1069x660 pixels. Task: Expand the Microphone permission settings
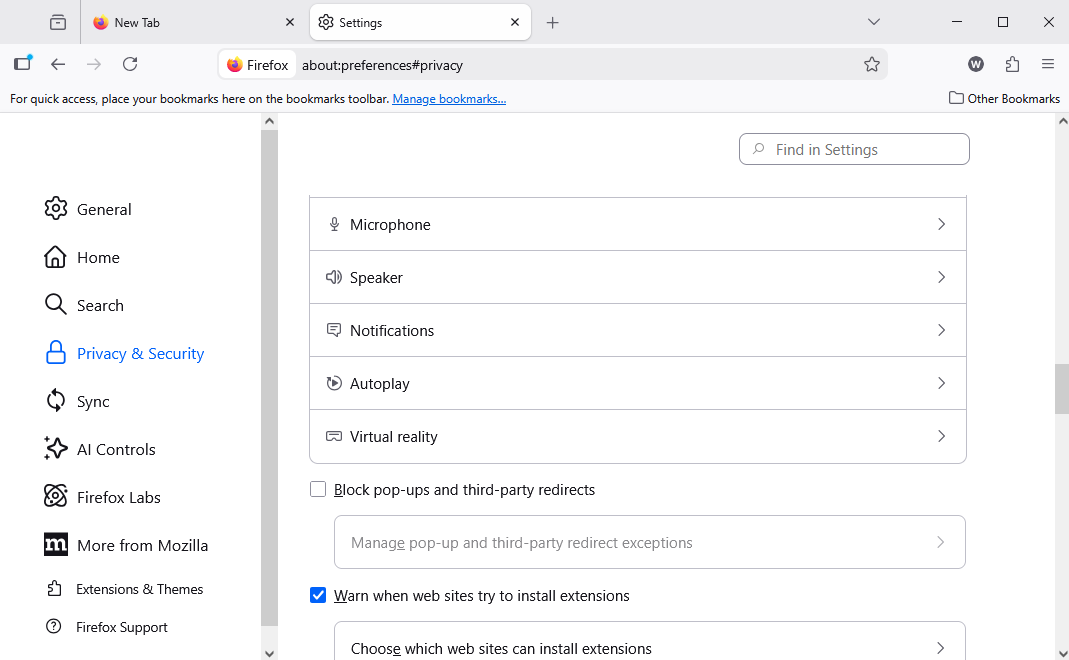click(x=637, y=224)
